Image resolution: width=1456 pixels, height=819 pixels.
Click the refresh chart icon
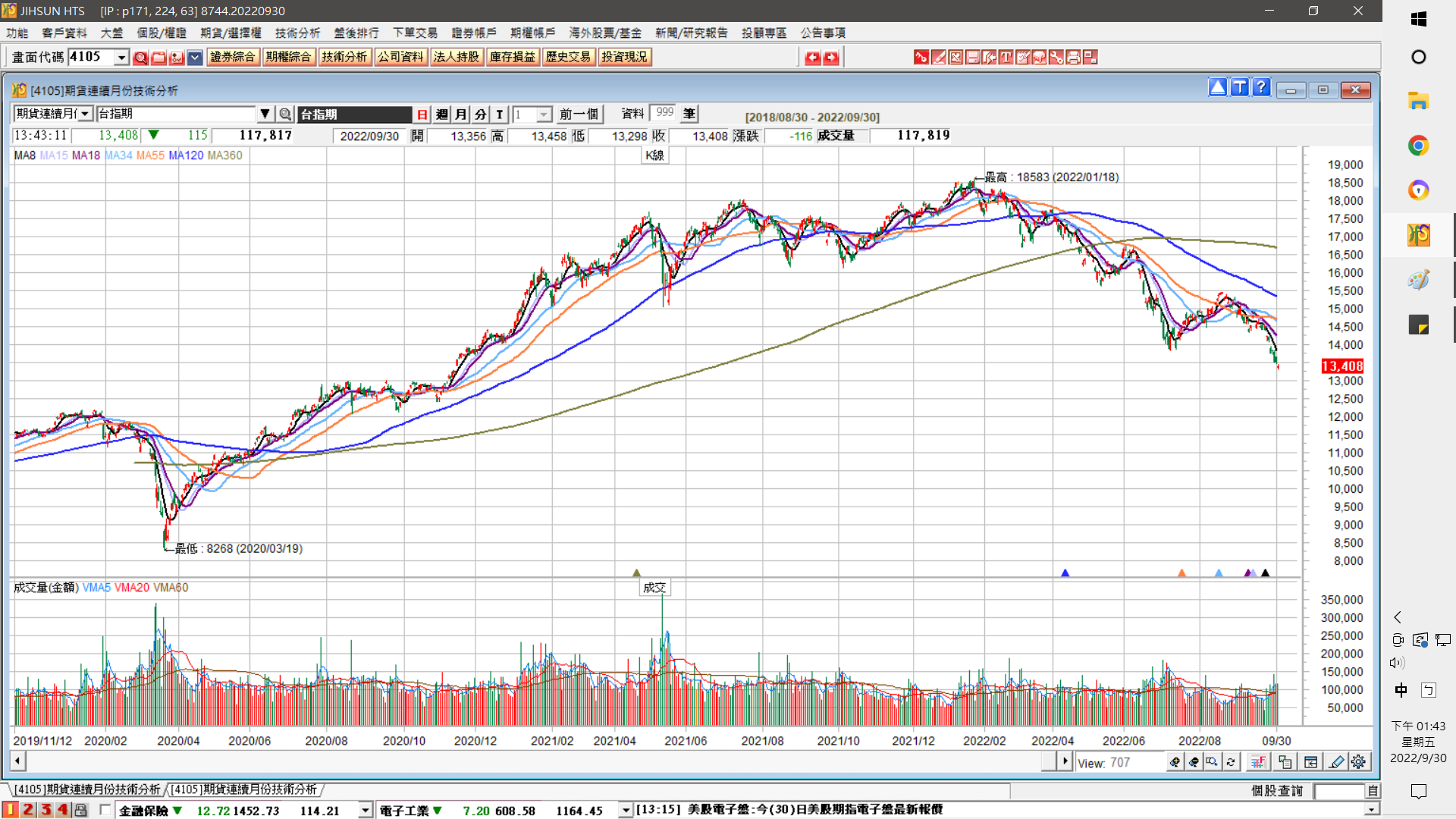(1231, 762)
